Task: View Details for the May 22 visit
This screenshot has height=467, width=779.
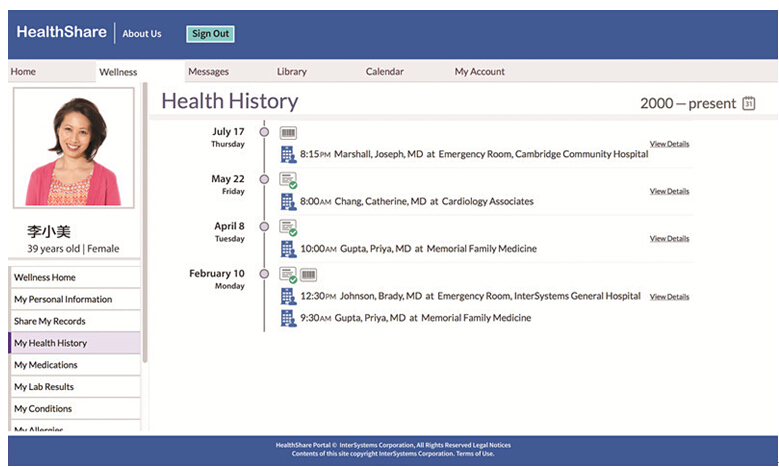Action: pyautogui.click(x=669, y=191)
